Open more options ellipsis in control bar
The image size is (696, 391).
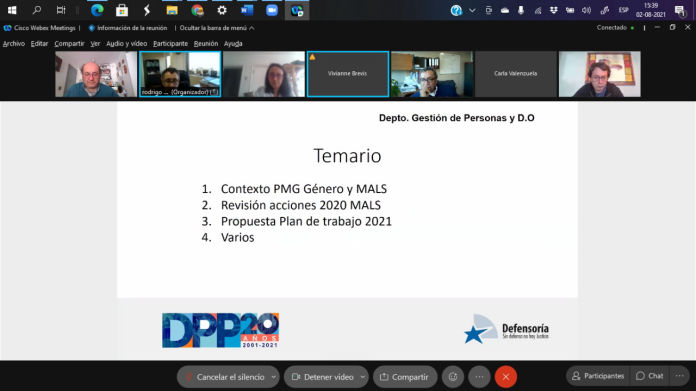(479, 377)
